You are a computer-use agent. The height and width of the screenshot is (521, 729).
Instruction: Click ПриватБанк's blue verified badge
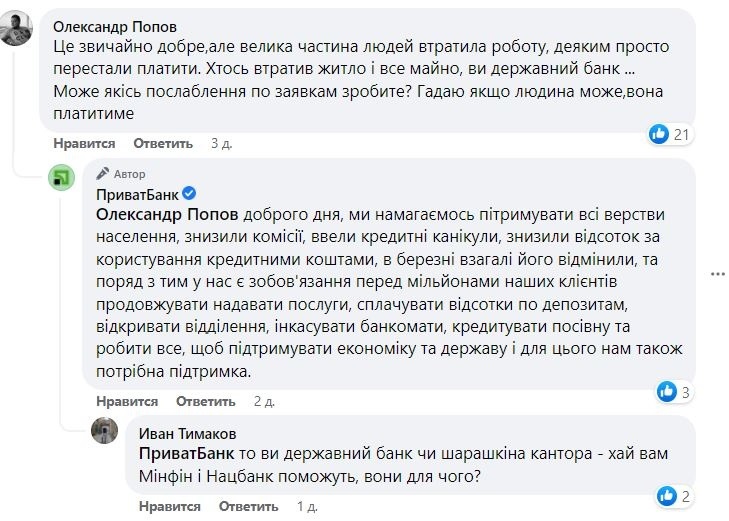click(x=189, y=193)
